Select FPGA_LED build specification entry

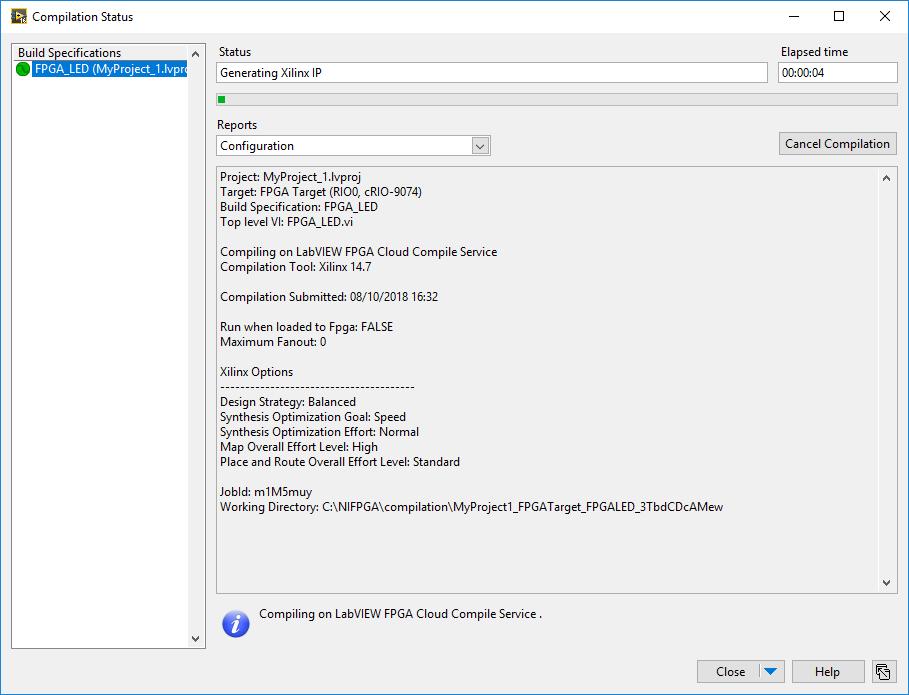[110, 69]
